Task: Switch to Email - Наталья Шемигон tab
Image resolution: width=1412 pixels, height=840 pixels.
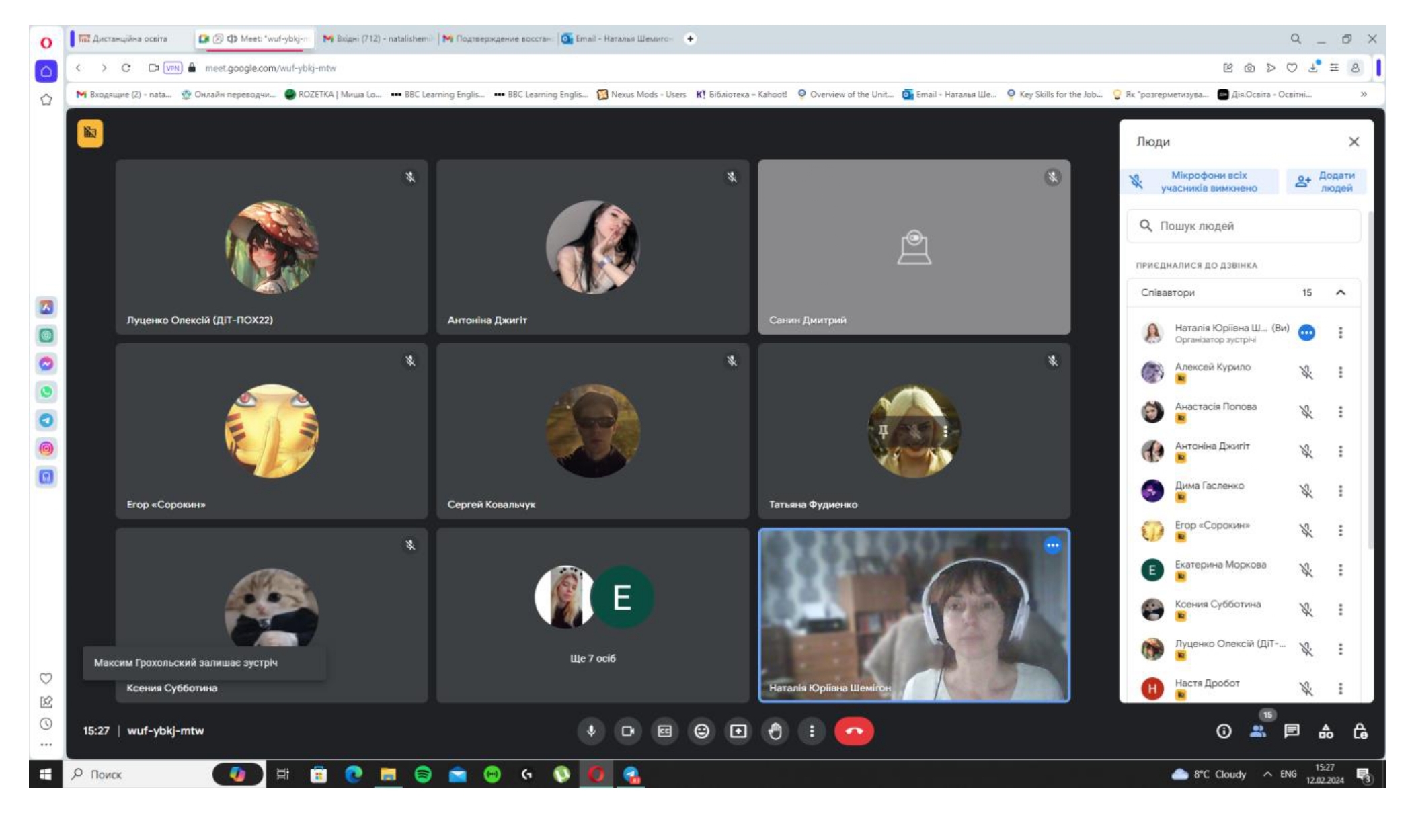Action: pos(617,38)
